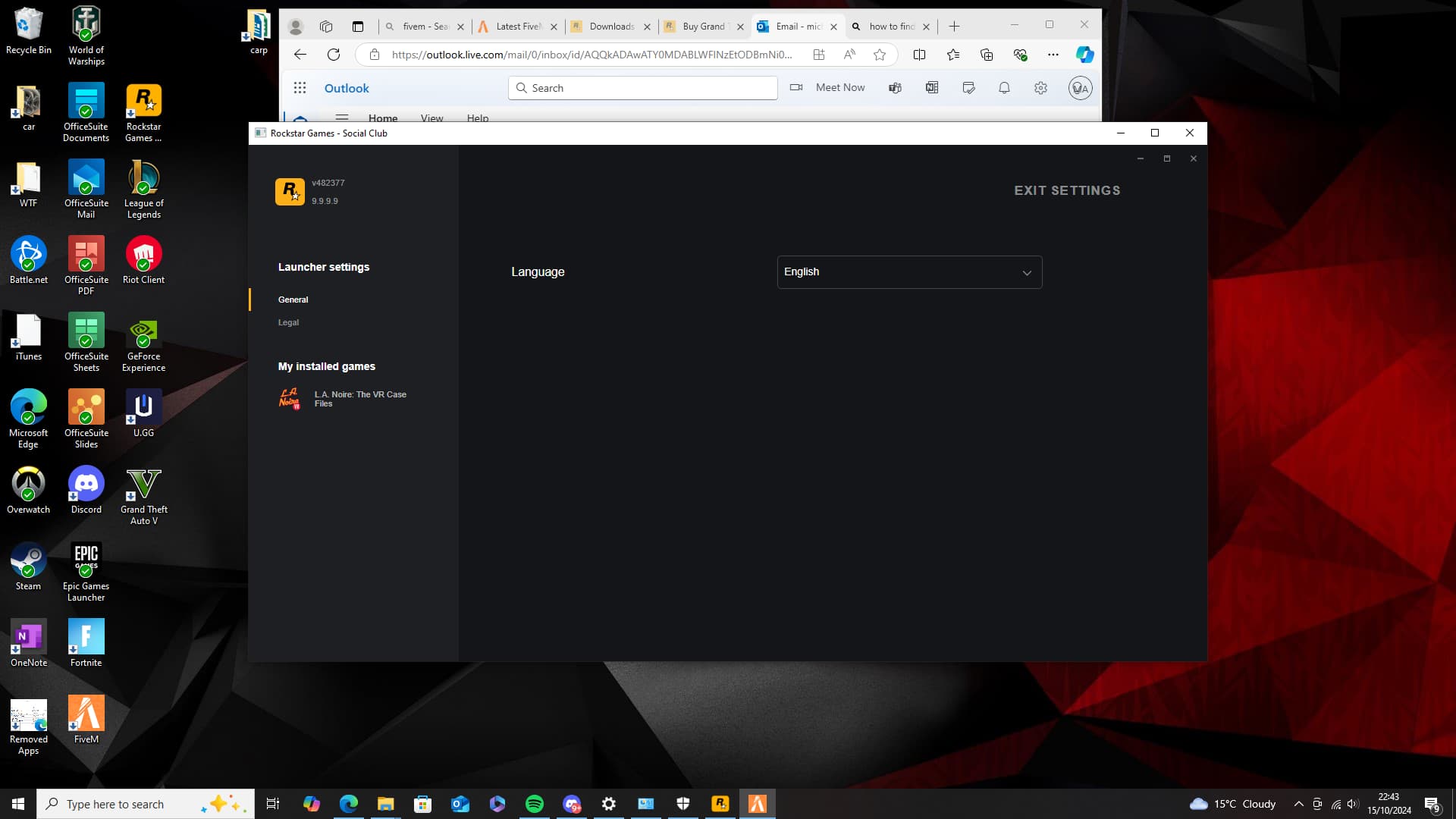Open the Windows Start menu
1456x819 pixels.
[18, 804]
